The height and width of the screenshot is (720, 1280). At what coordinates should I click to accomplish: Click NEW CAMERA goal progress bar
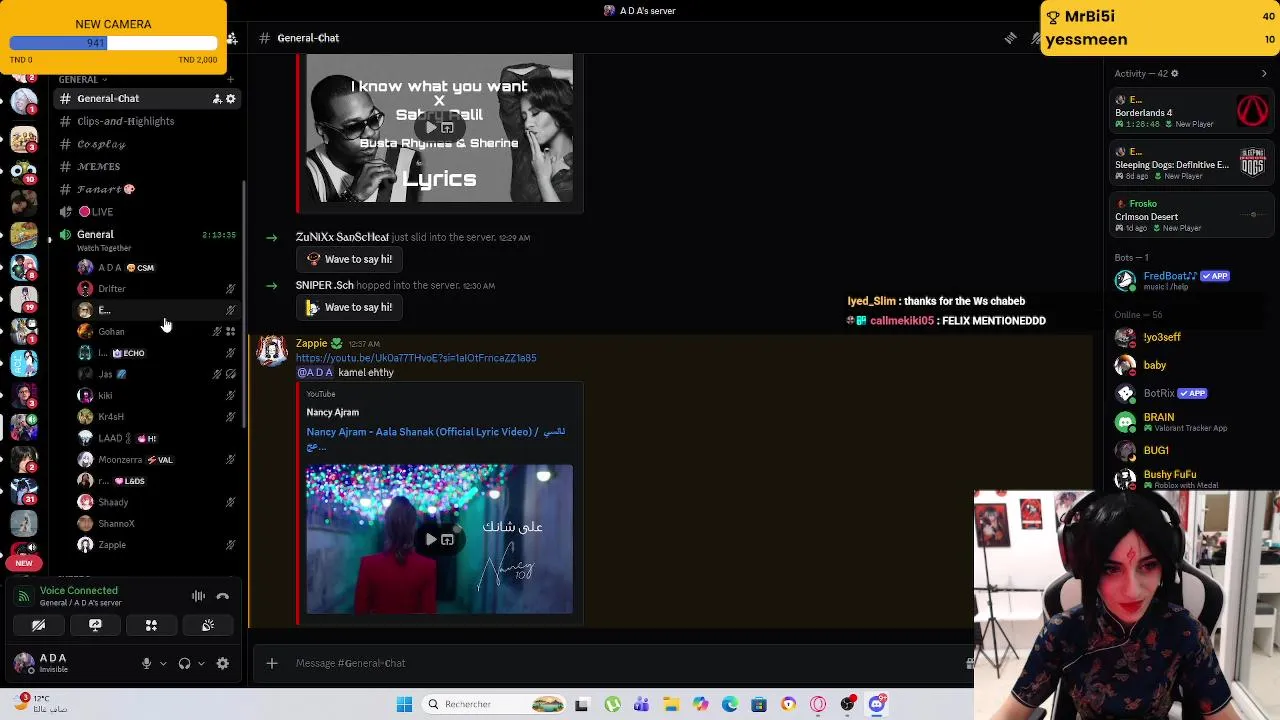pos(113,43)
